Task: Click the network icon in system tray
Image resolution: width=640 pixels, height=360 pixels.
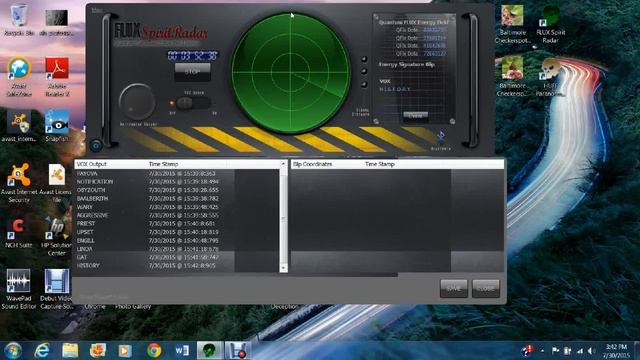Action: pyautogui.click(x=580, y=351)
